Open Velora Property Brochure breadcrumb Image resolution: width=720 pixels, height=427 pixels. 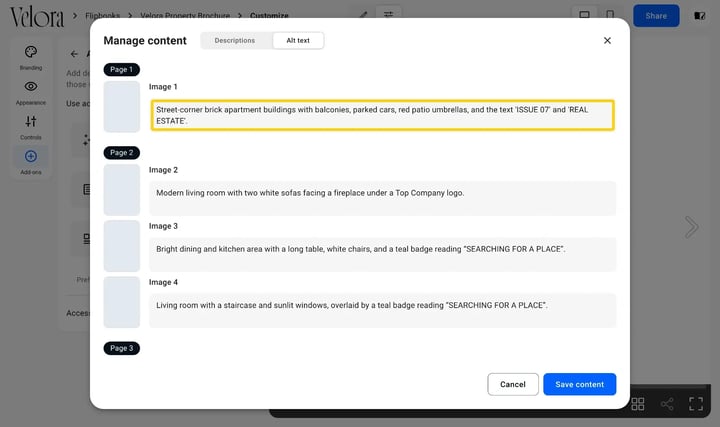[185, 16]
